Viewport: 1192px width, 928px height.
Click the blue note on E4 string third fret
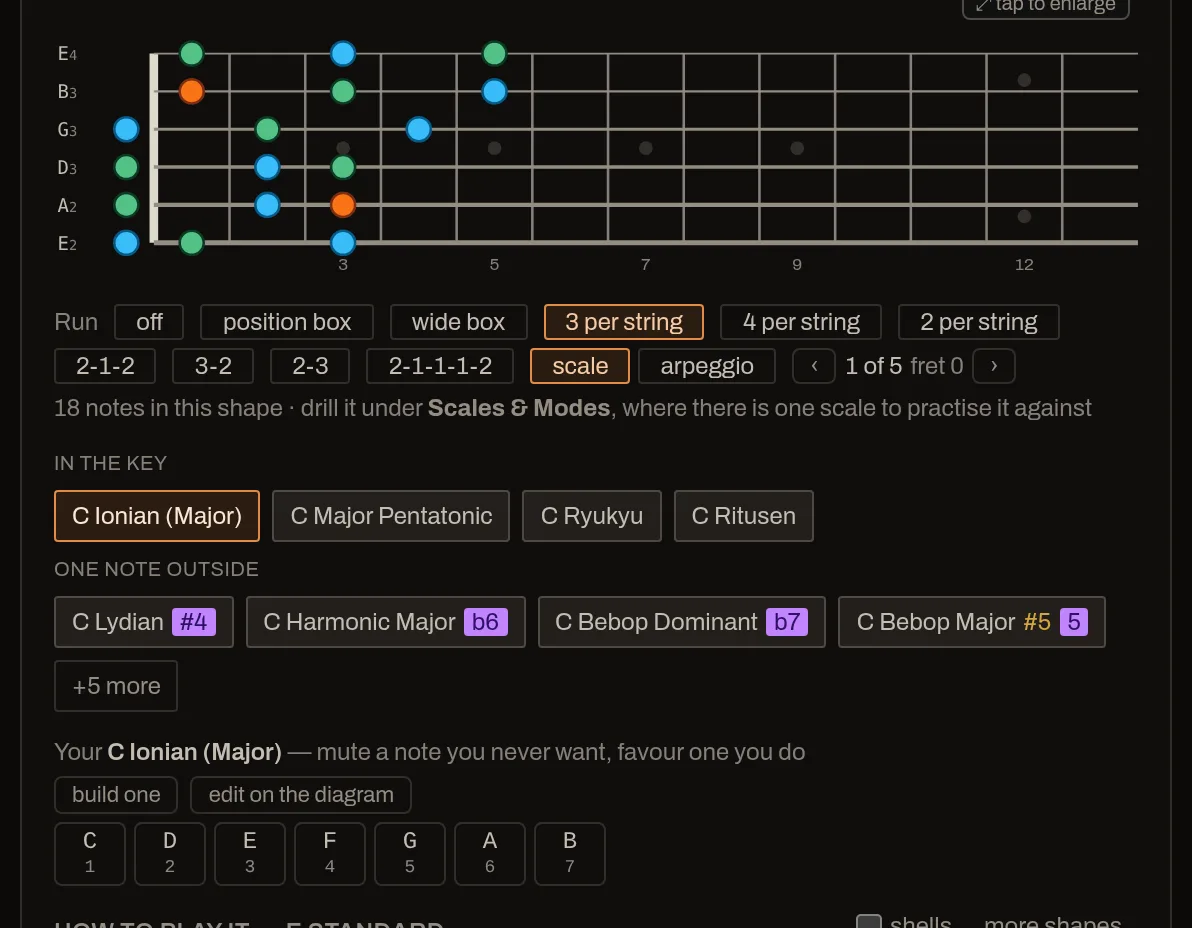[x=343, y=53]
